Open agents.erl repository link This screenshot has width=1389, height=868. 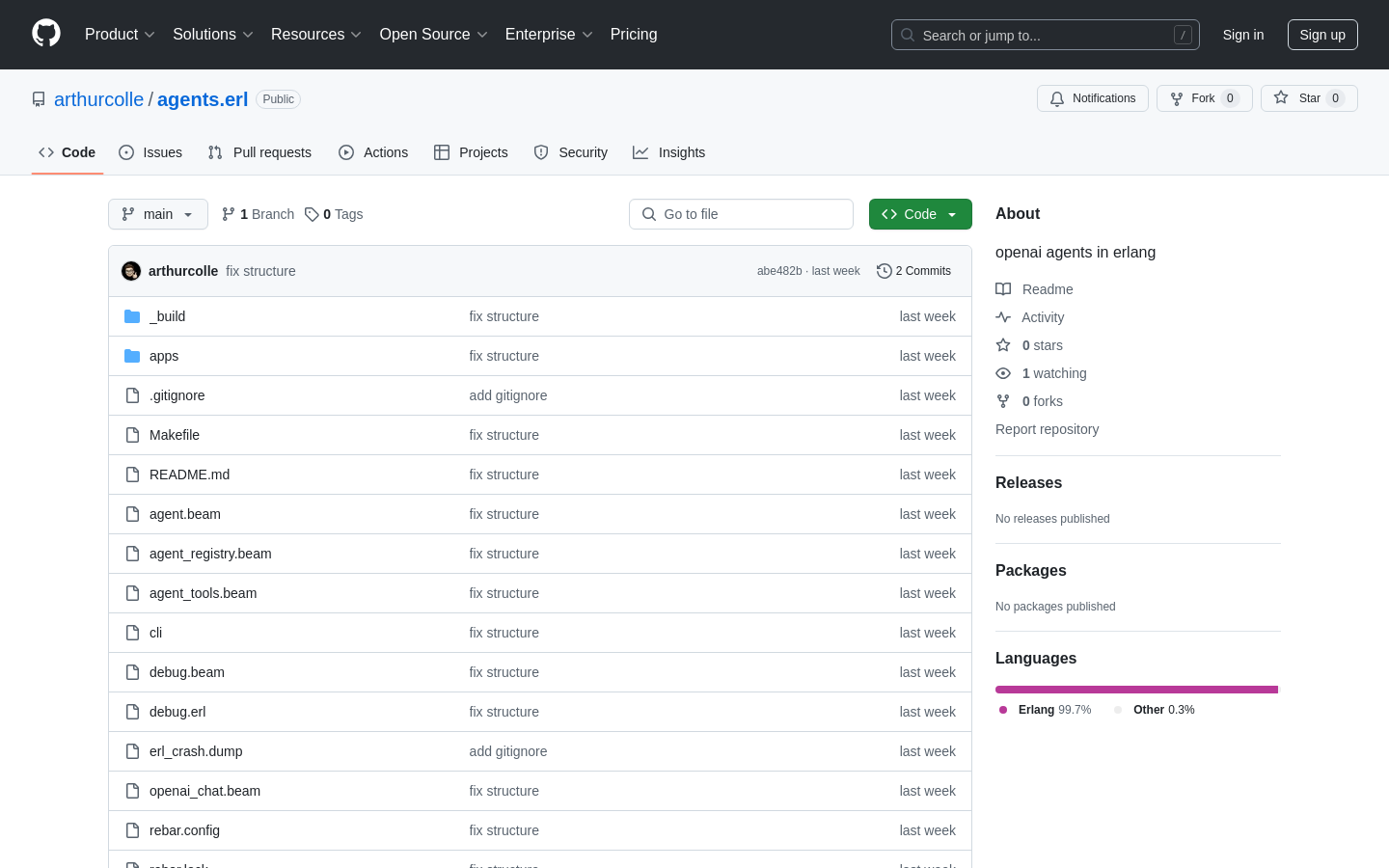(203, 99)
